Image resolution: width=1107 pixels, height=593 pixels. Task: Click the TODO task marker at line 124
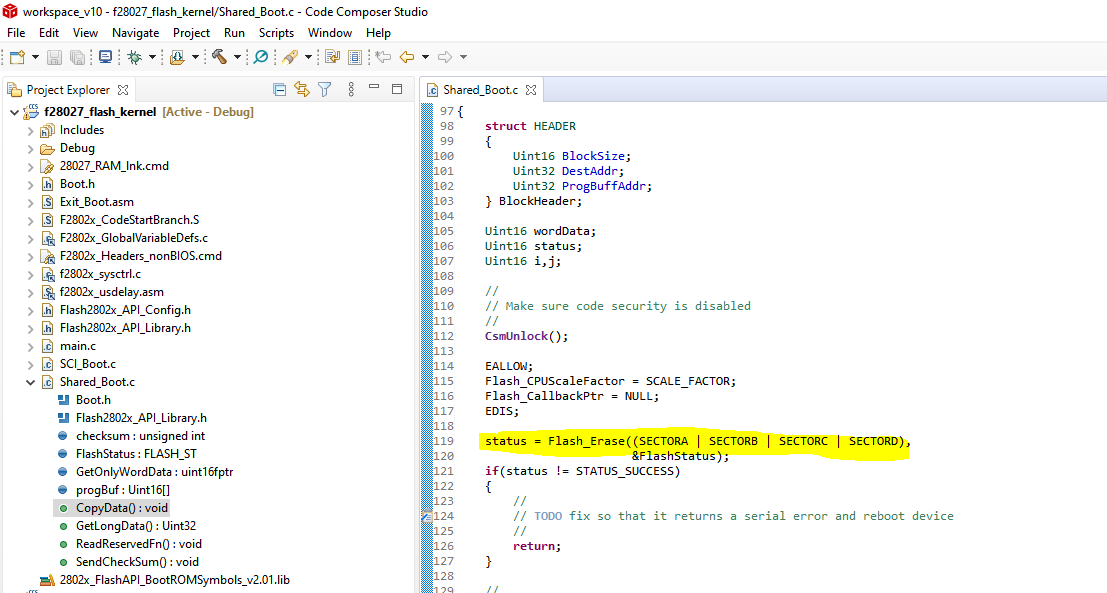click(426, 517)
